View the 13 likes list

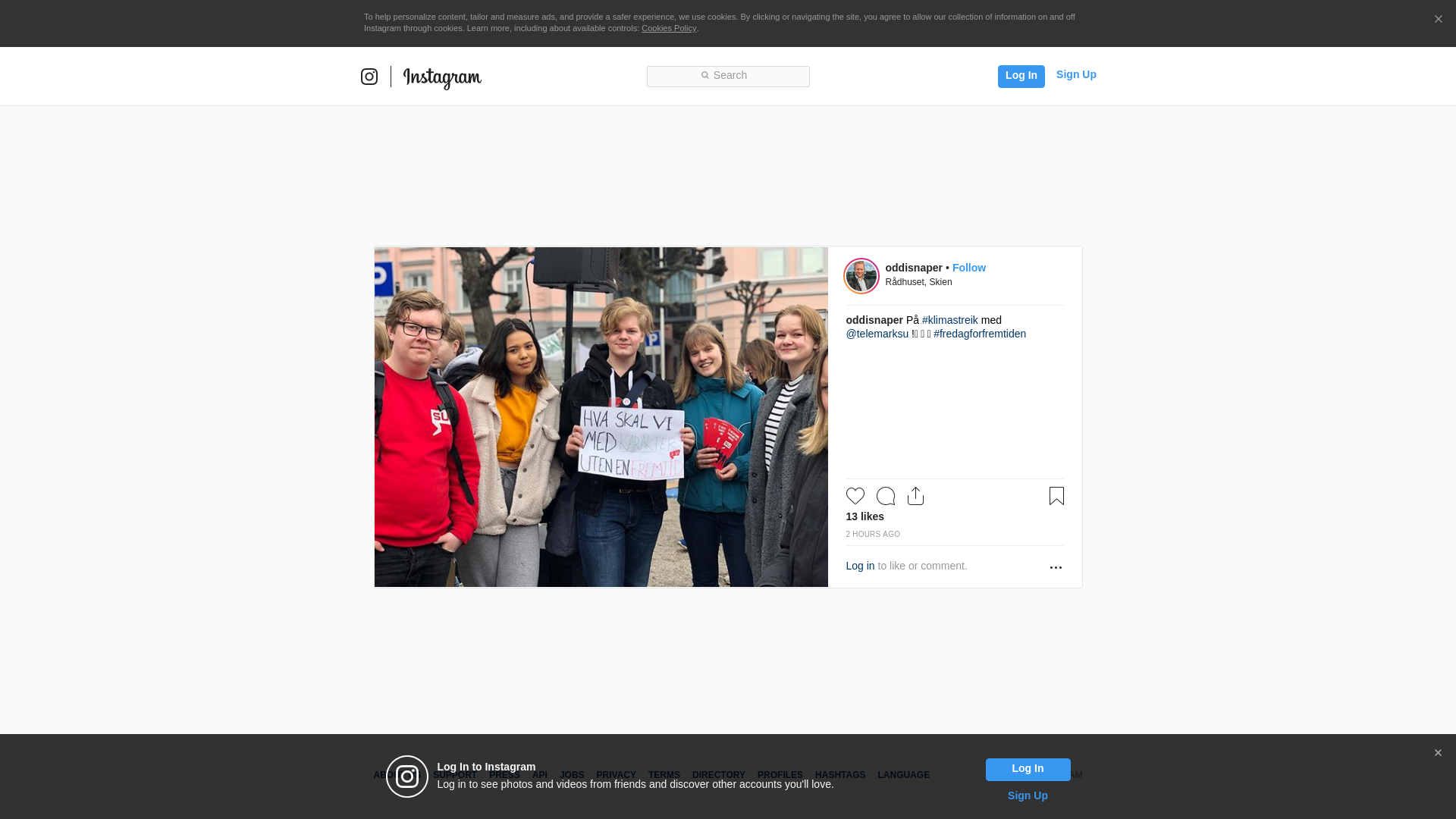coord(864,516)
